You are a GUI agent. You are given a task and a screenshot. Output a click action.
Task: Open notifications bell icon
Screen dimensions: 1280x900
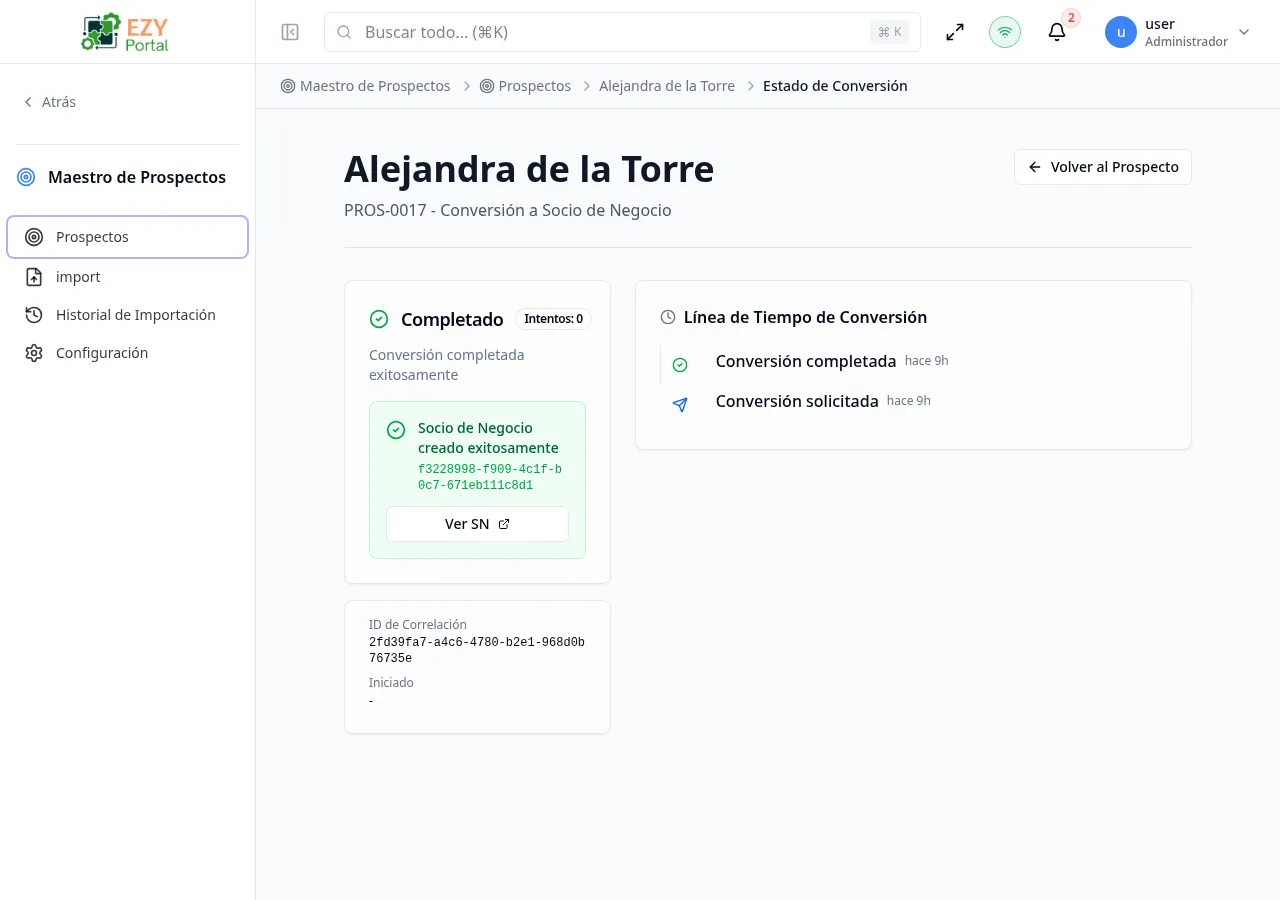(1057, 32)
